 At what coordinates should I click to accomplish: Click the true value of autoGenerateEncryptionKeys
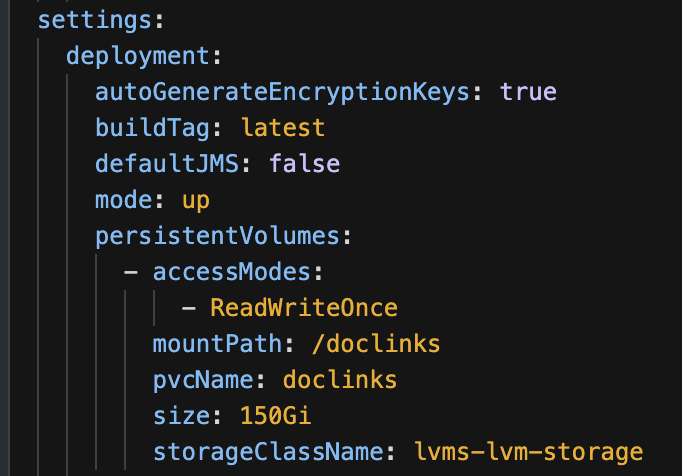pos(528,92)
